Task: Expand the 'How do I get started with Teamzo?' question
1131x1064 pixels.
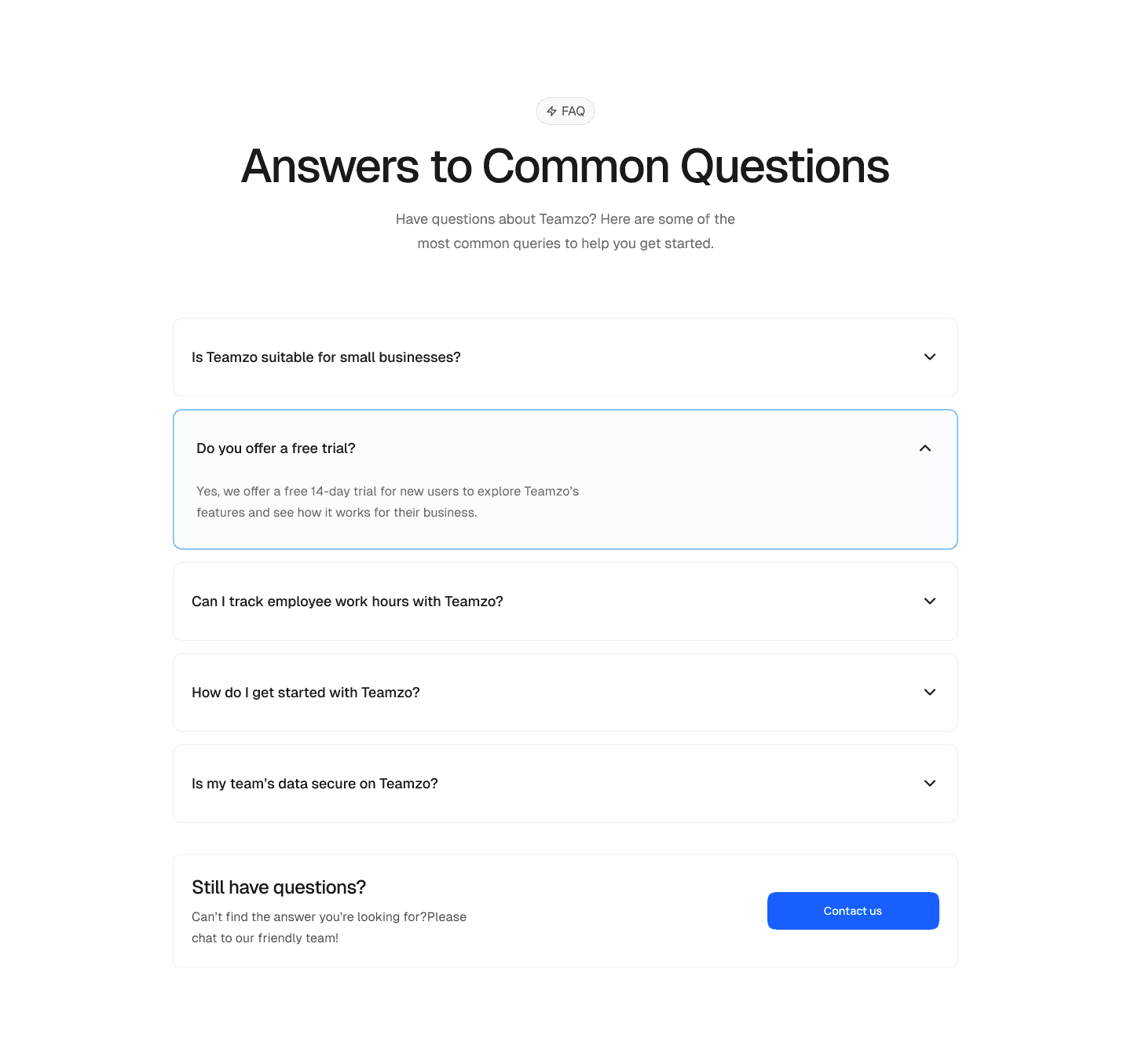Action: (x=306, y=693)
